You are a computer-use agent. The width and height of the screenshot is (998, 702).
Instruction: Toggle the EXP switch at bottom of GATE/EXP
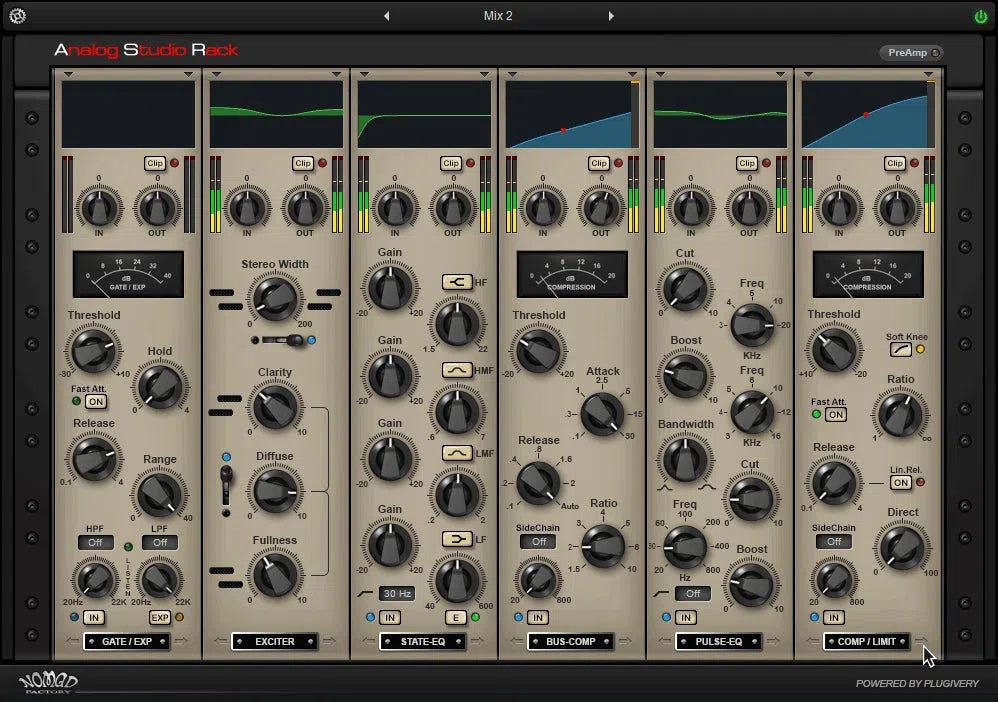coord(160,618)
